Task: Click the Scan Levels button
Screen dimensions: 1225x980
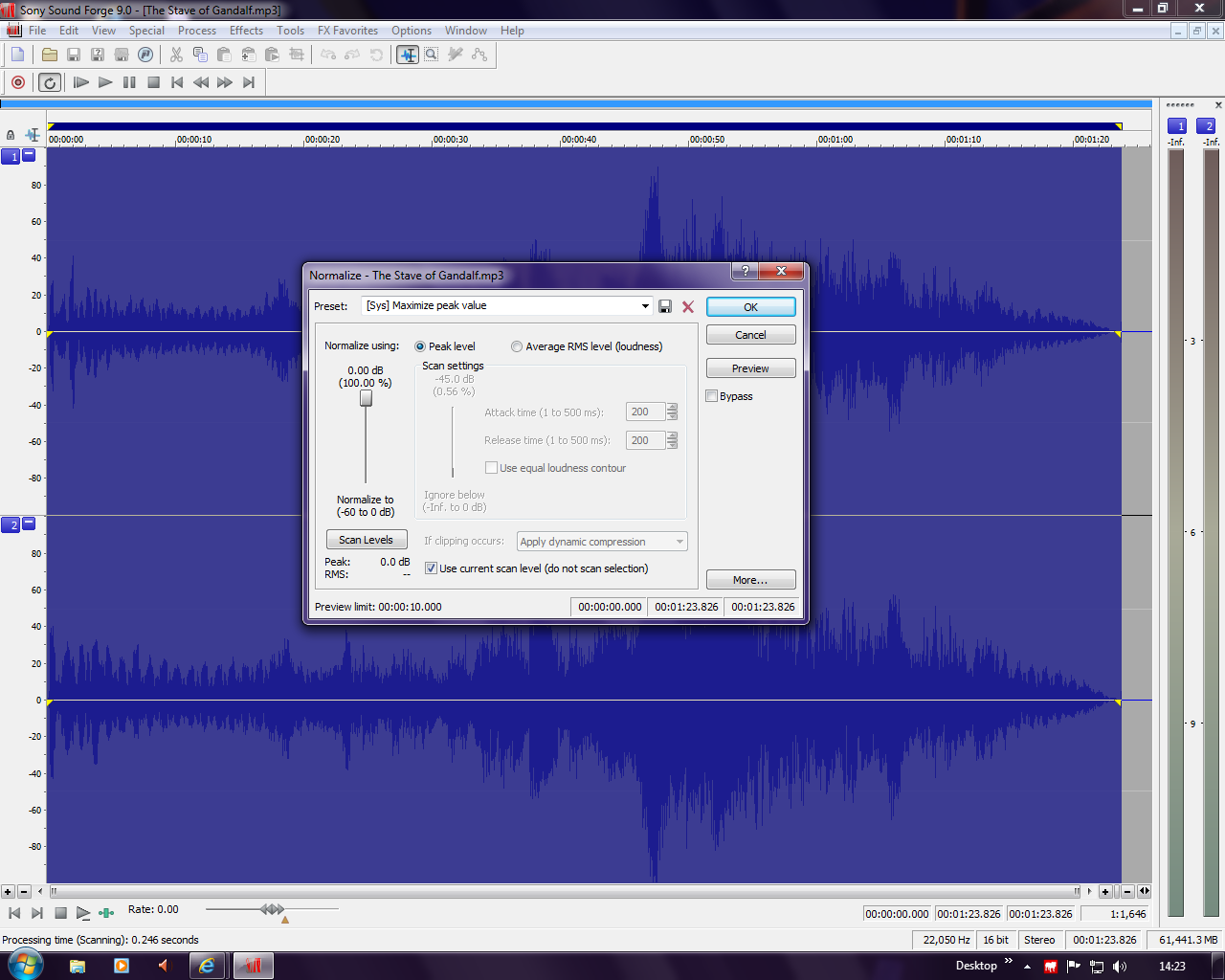Action: tap(366, 540)
